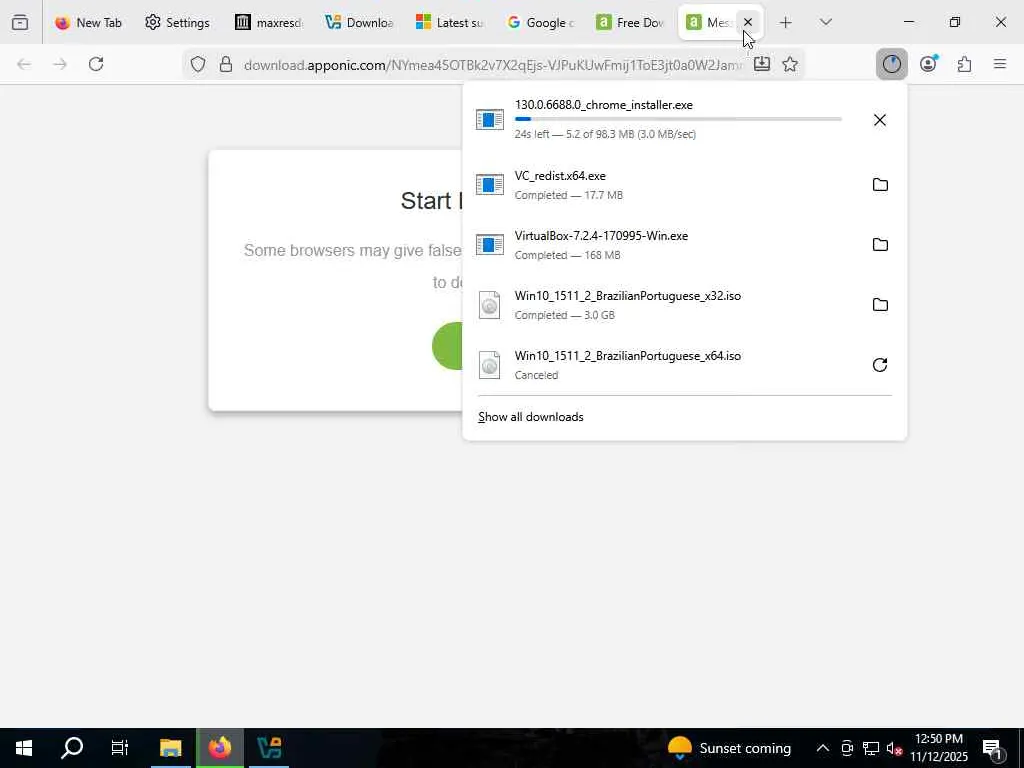The image size is (1024, 768).
Task: Click Show all downloads link
Action: [531, 417]
